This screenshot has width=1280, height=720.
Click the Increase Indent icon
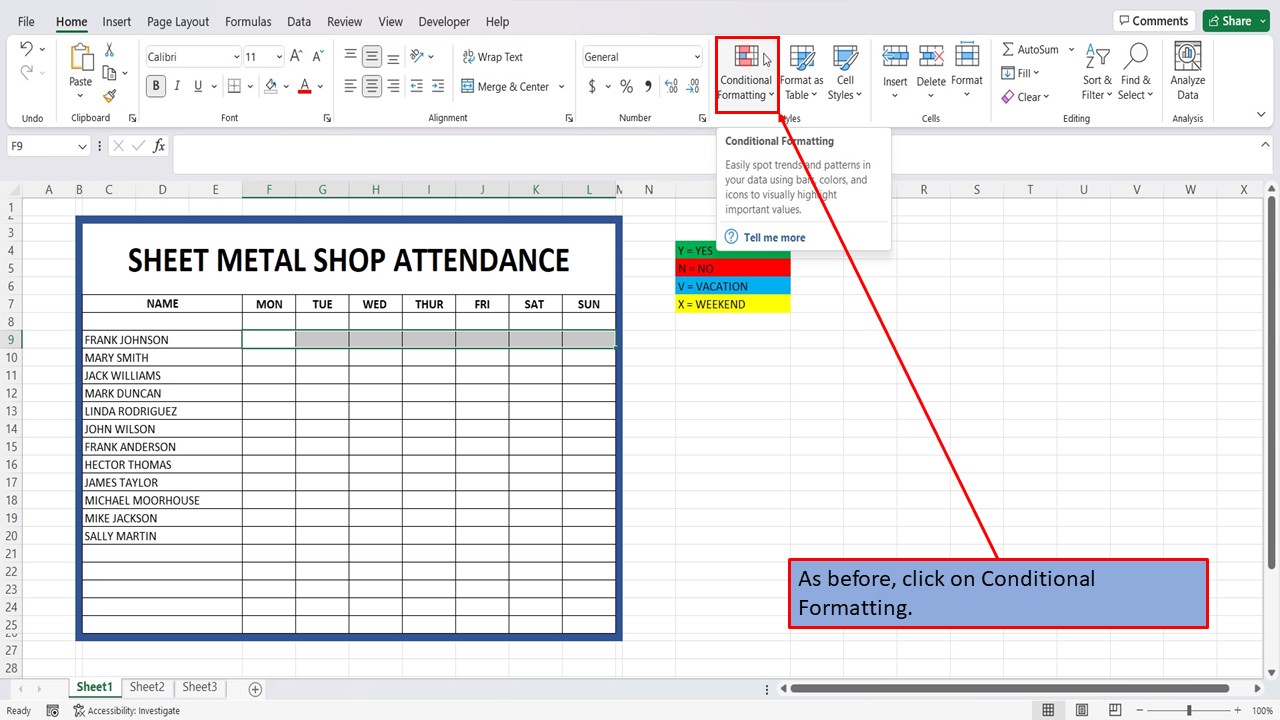click(x=439, y=87)
